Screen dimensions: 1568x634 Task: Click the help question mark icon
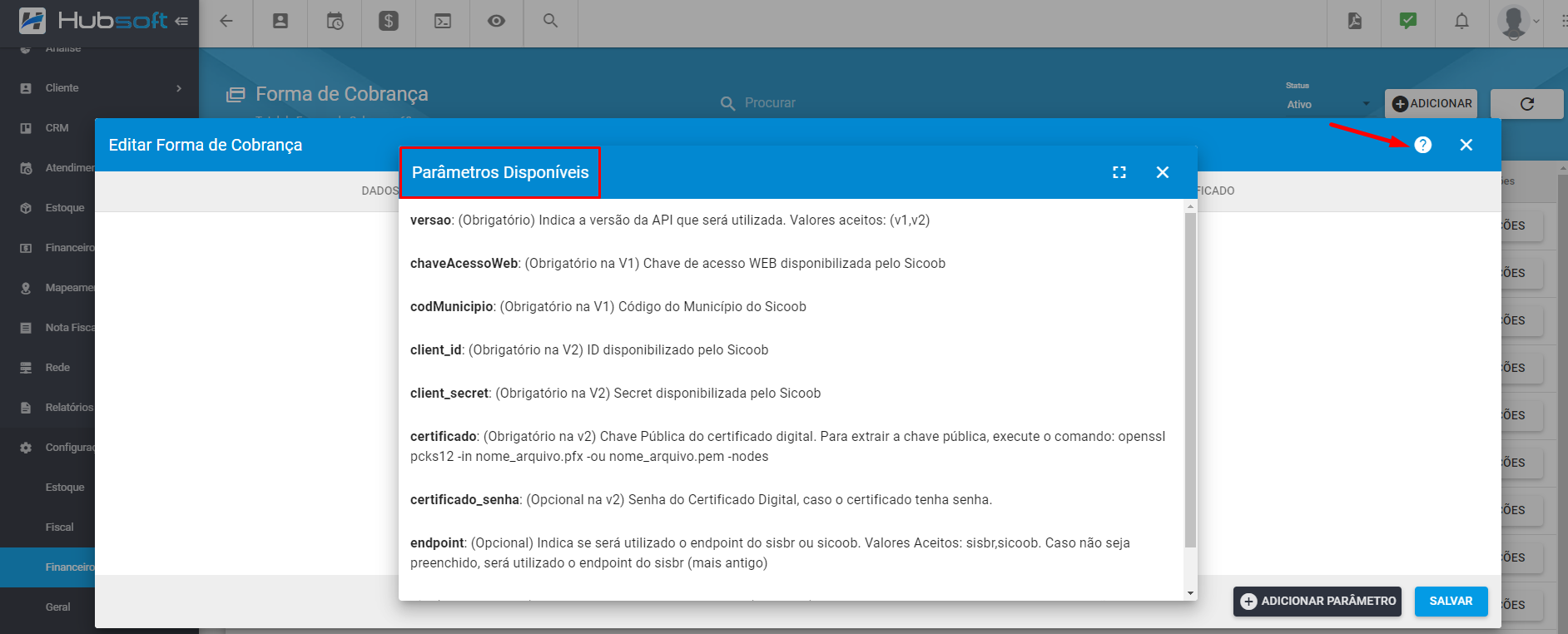[1423, 145]
